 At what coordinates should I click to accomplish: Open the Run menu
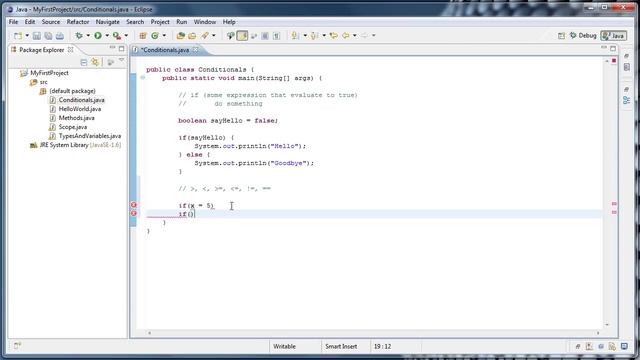(x=182, y=22)
